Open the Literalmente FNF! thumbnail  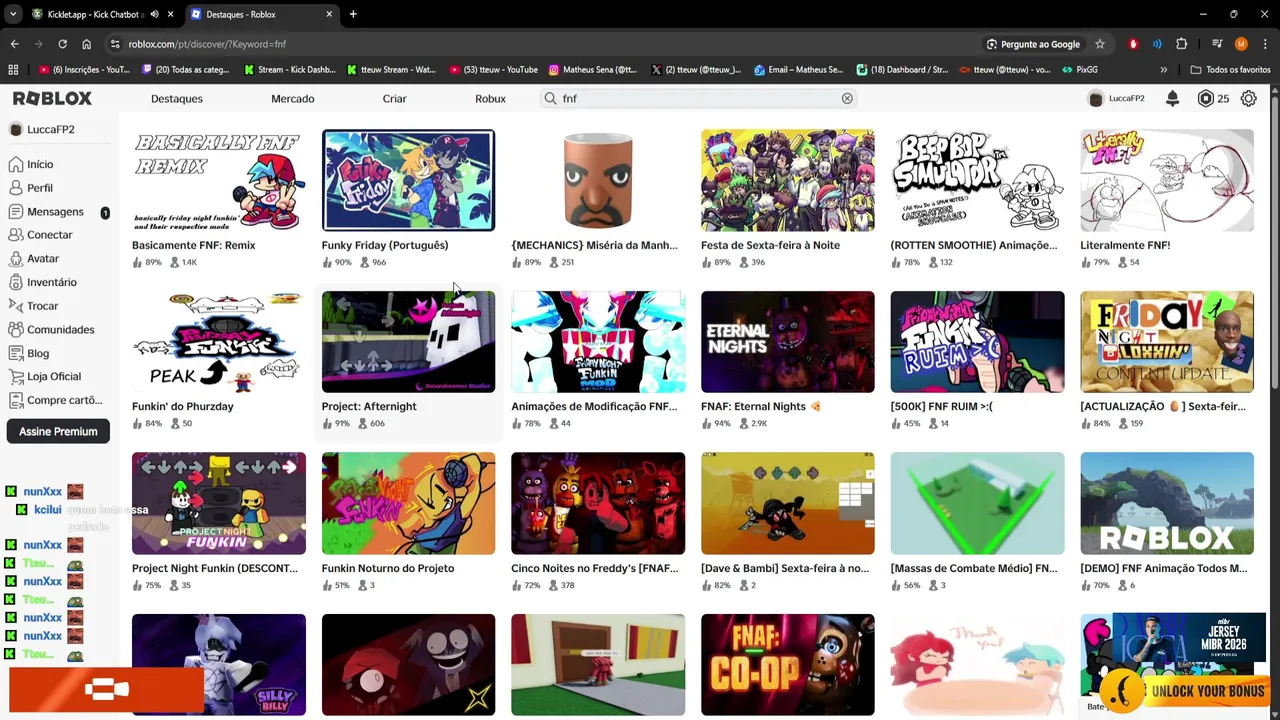pyautogui.click(x=1167, y=180)
